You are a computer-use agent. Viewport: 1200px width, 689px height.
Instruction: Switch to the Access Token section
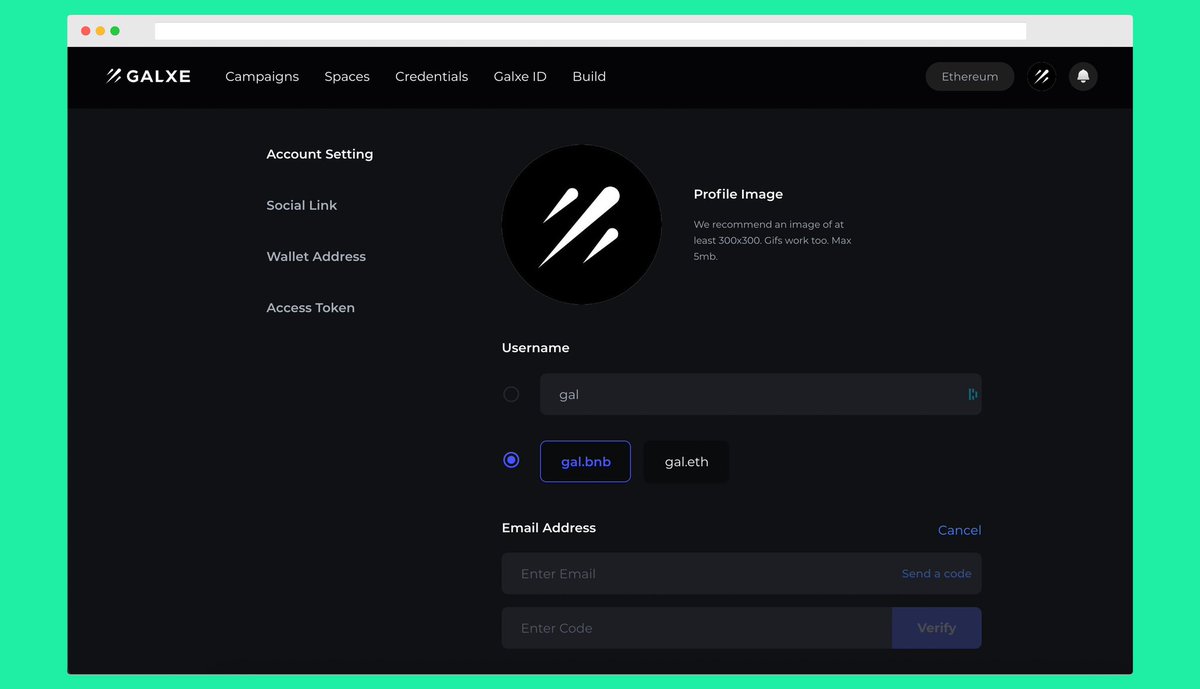pyautogui.click(x=310, y=307)
